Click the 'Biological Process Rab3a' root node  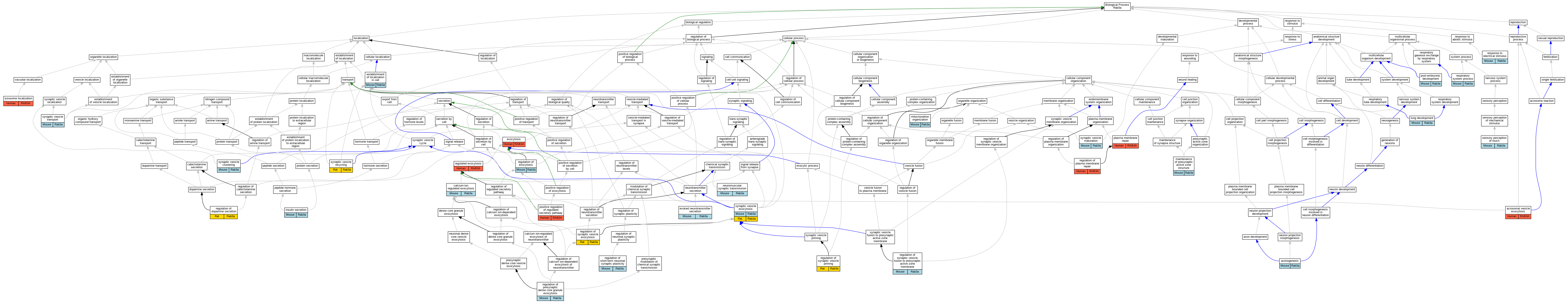[x=1117, y=6]
